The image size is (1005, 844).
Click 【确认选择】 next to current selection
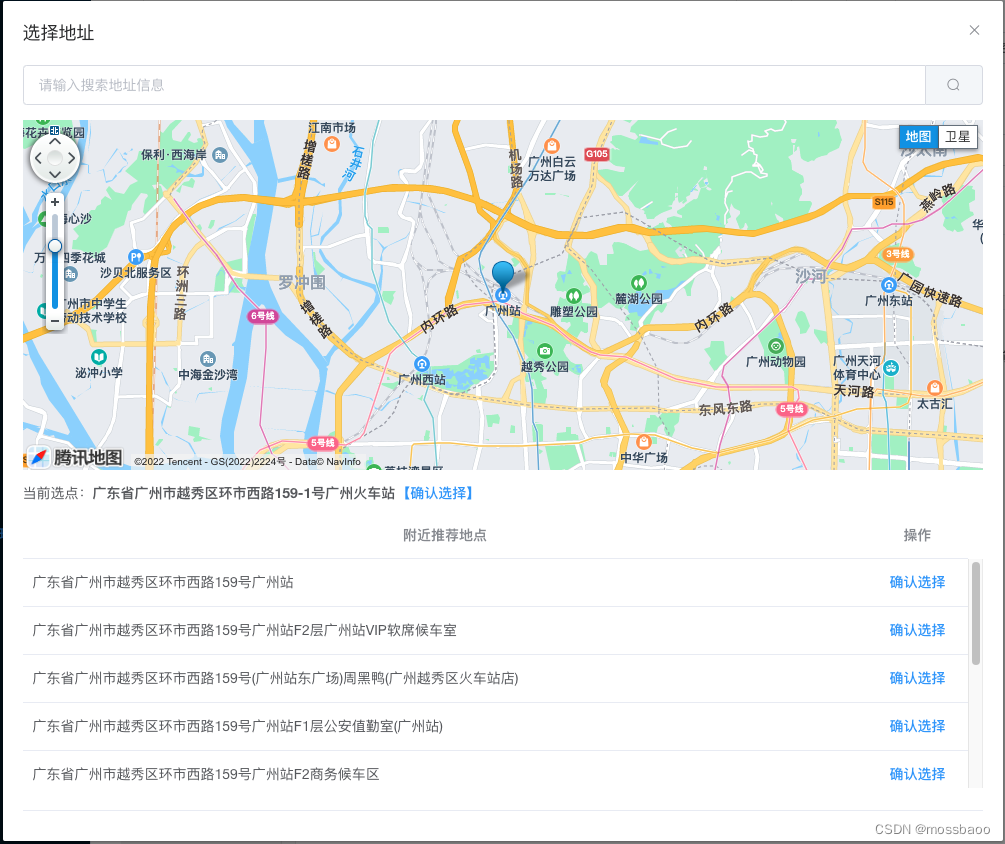(442, 492)
